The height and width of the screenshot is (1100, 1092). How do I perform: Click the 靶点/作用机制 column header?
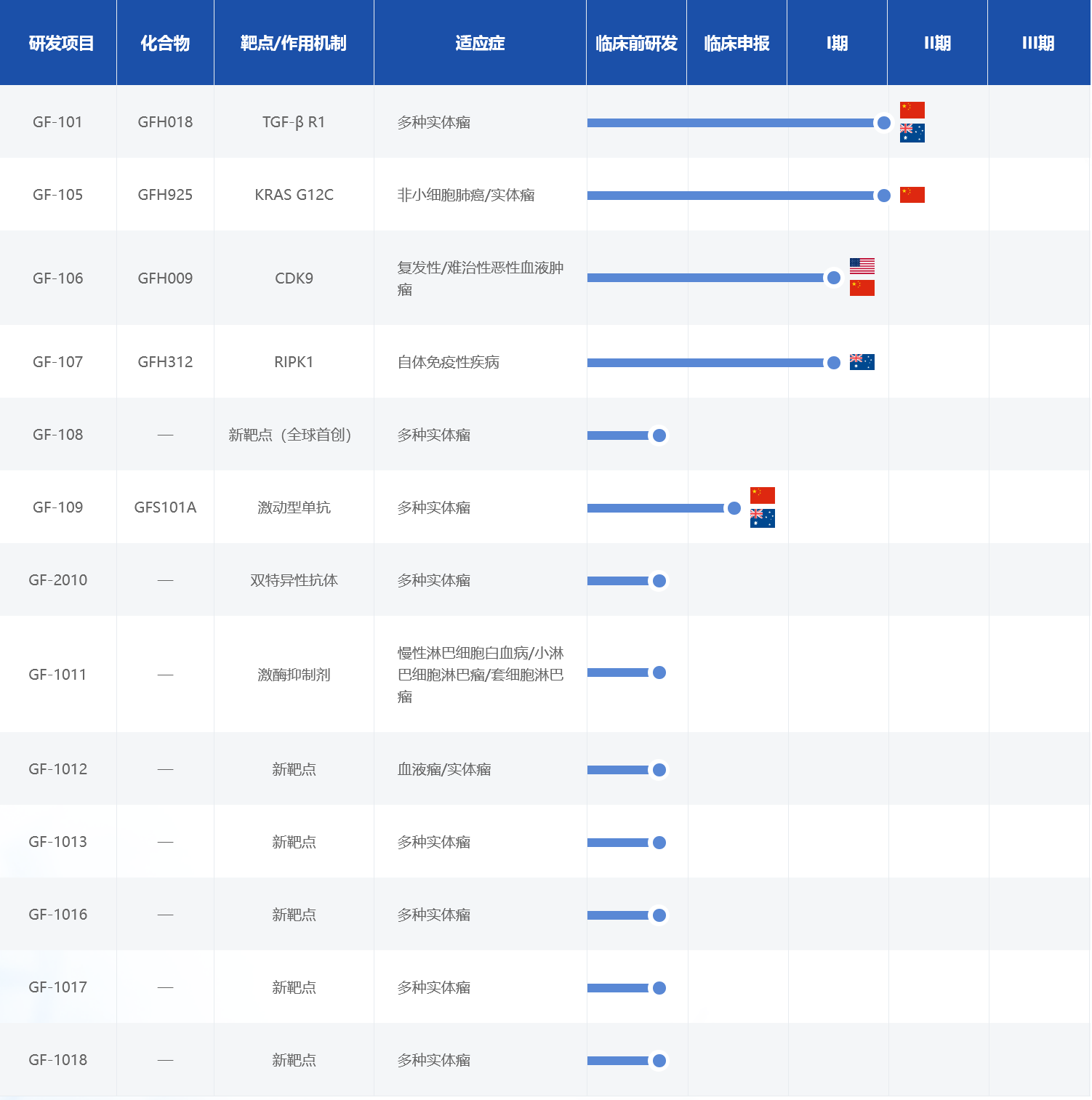click(x=294, y=44)
